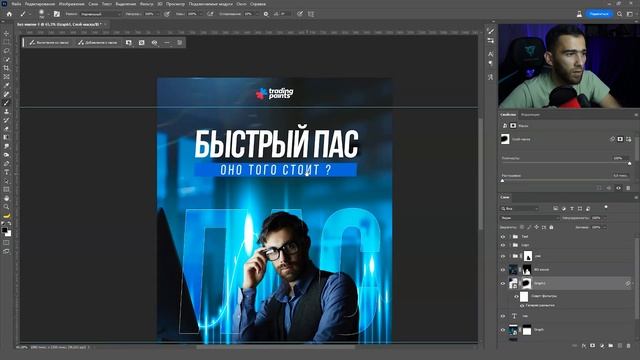Select the Eyedropper tool

(x=6, y=86)
